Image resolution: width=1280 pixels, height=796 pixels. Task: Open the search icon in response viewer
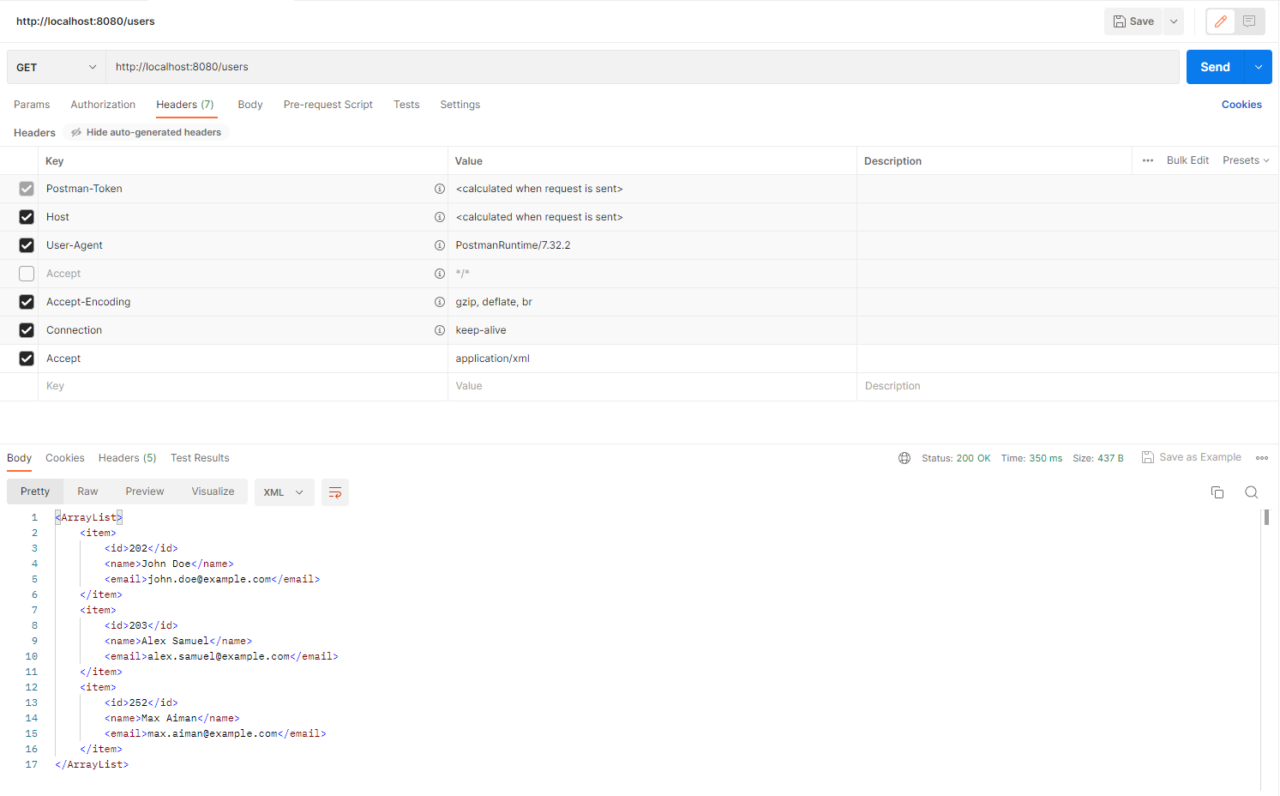(x=1251, y=492)
